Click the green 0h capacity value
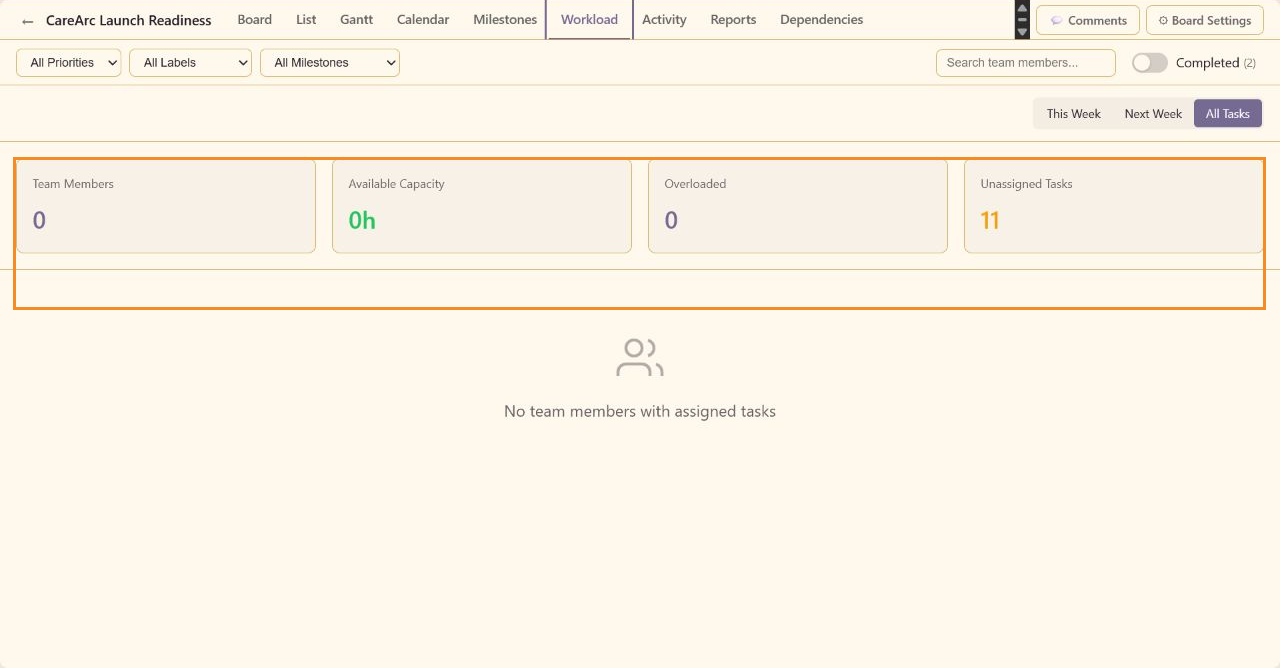The height and width of the screenshot is (668, 1280). [x=362, y=221]
